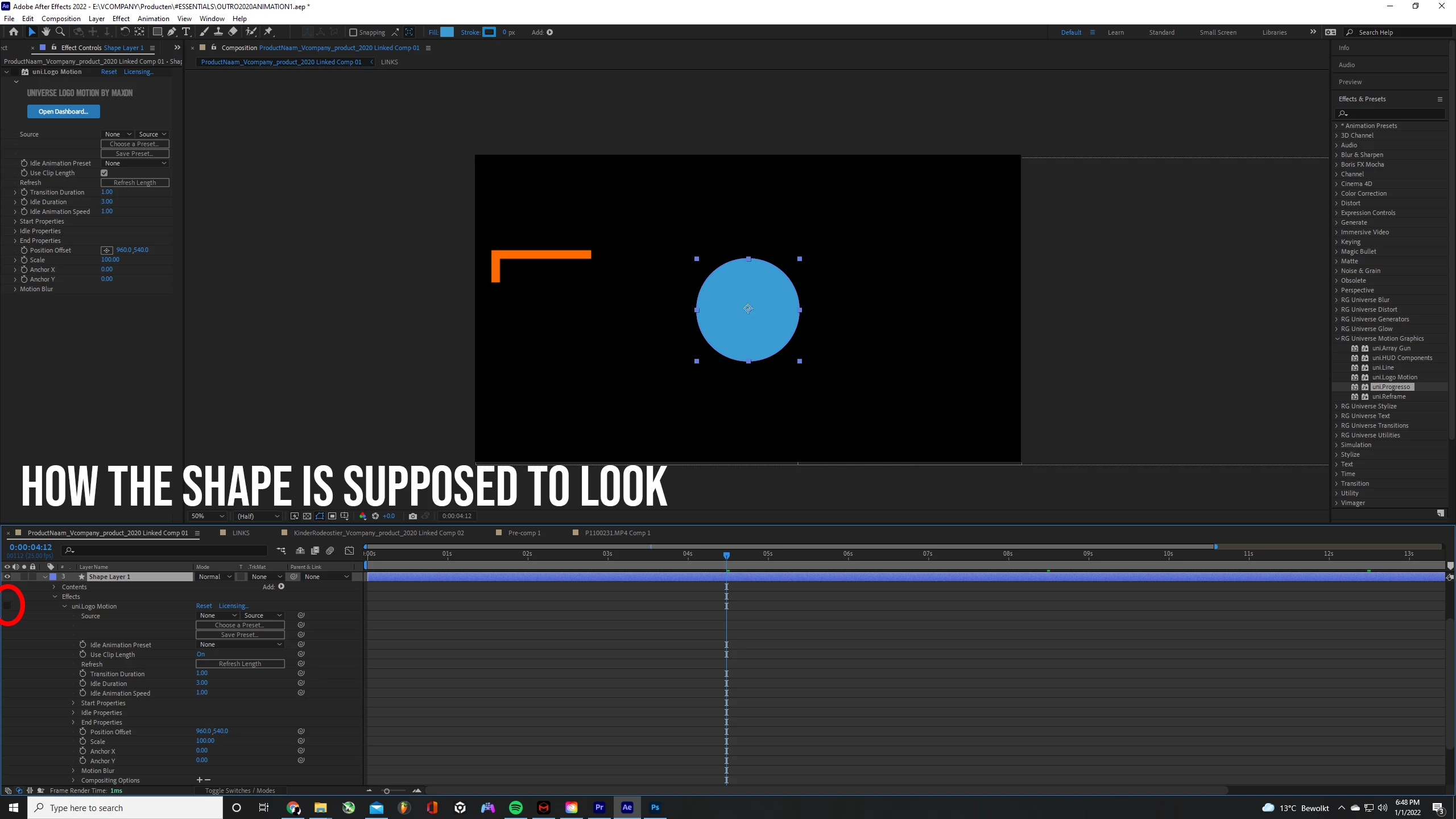The image size is (1456, 819).
Task: Switch to the Pre-comp 1 timeline tab
Action: pos(524,533)
